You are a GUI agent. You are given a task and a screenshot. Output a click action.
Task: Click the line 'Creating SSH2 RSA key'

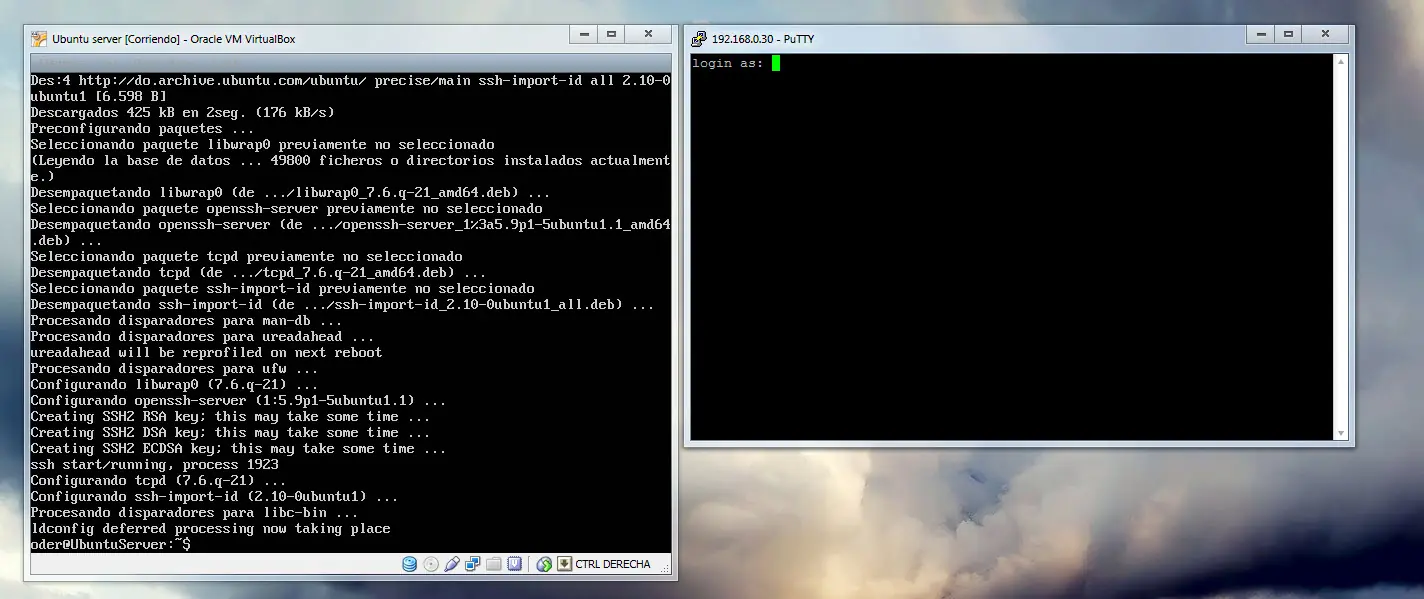click(x=230, y=416)
